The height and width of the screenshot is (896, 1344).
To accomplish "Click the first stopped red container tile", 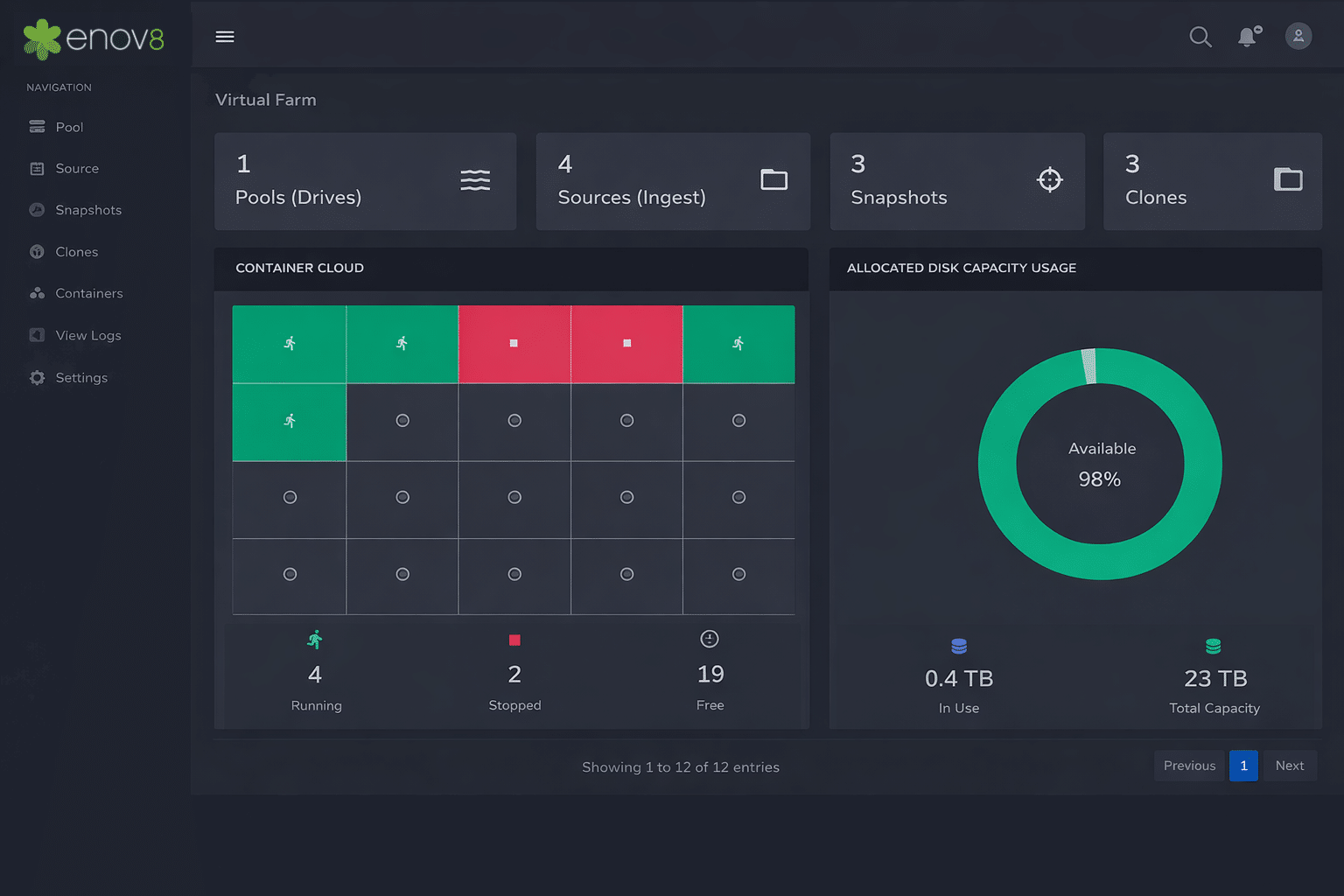I will point(514,344).
